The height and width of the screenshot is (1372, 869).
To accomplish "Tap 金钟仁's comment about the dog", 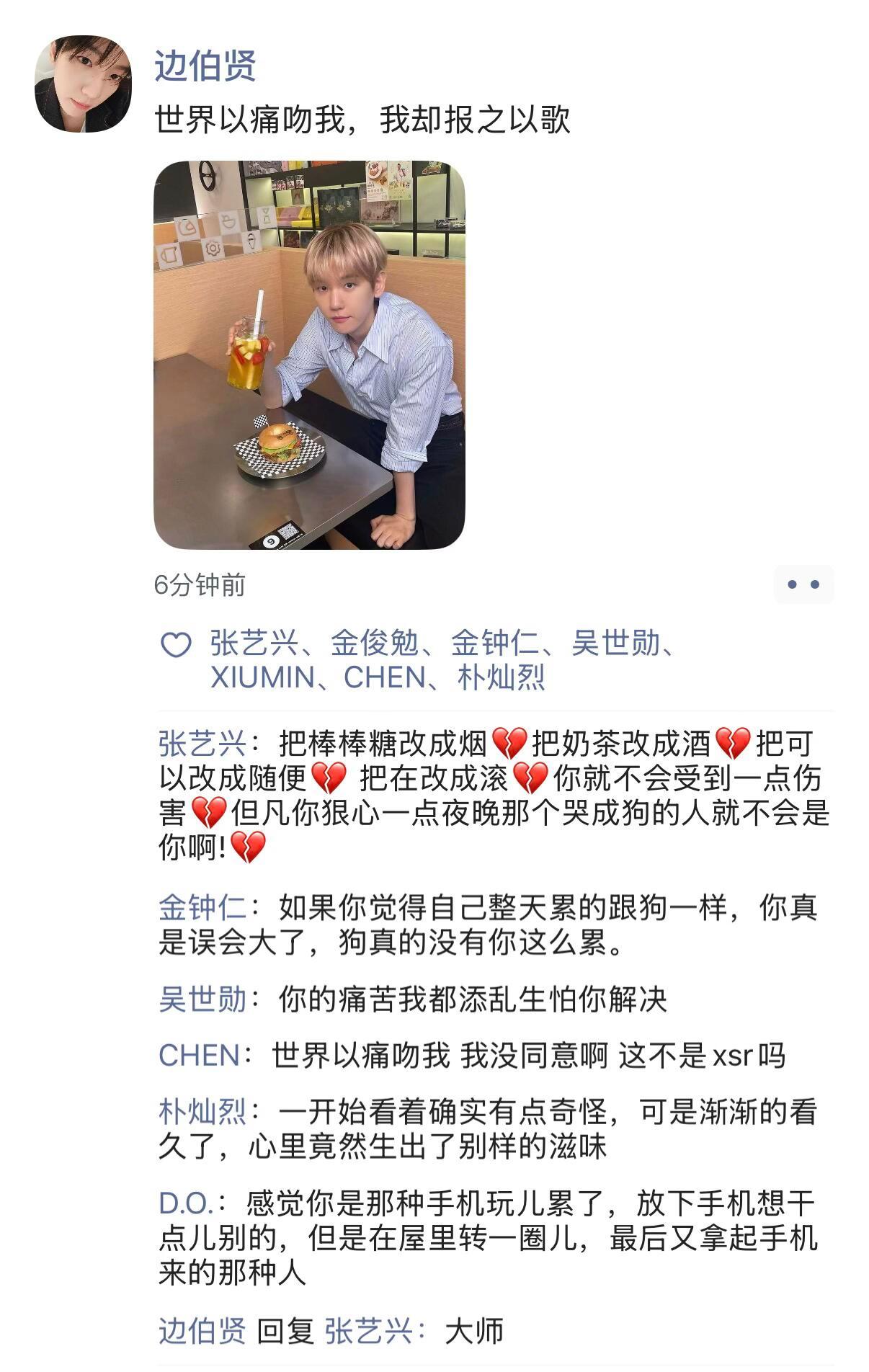I will coord(488,925).
